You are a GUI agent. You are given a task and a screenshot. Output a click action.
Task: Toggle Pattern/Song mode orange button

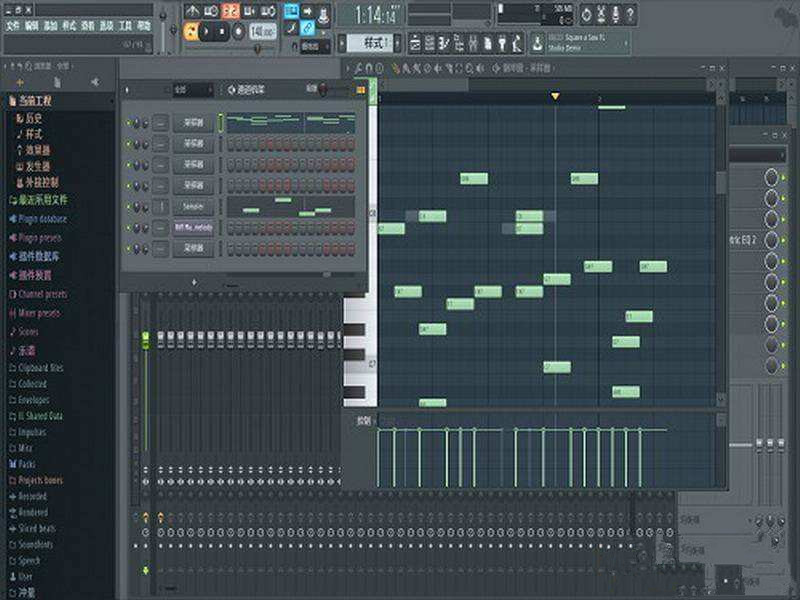[191, 31]
